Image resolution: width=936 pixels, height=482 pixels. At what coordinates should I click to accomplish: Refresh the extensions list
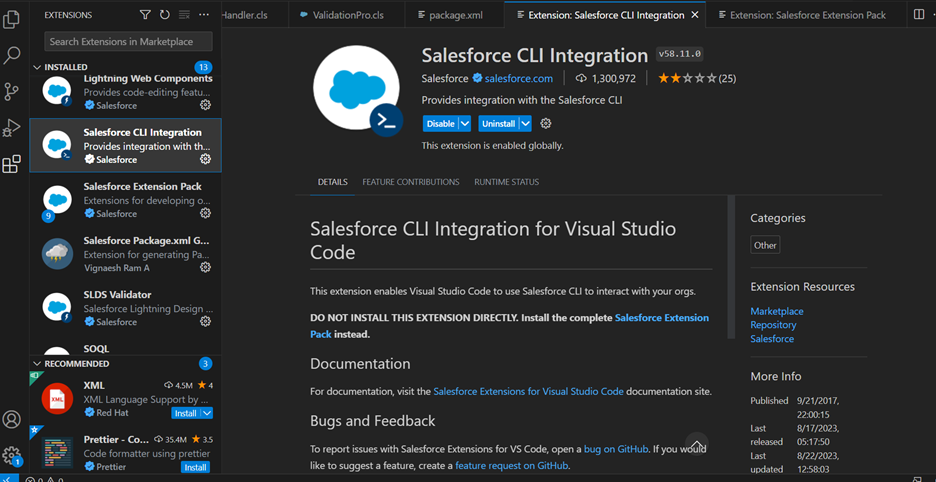(165, 14)
